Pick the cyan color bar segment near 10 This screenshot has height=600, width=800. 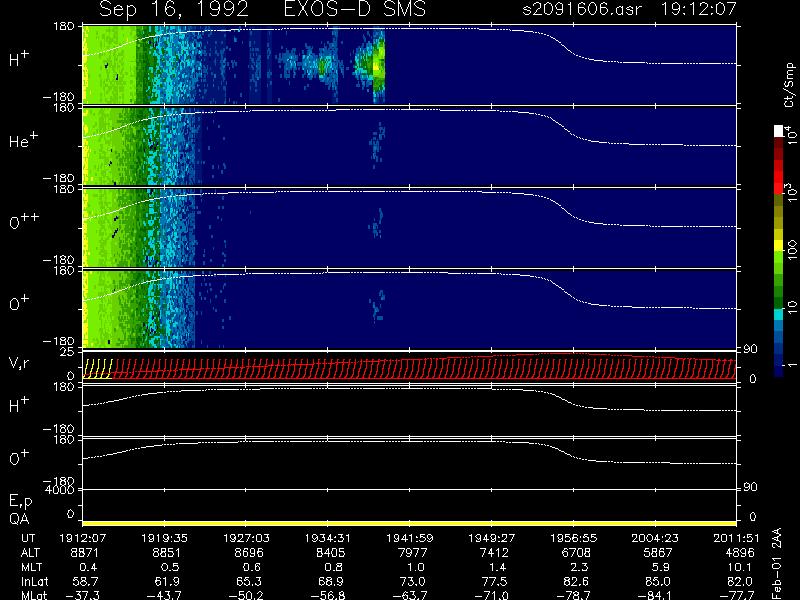pyautogui.click(x=779, y=314)
